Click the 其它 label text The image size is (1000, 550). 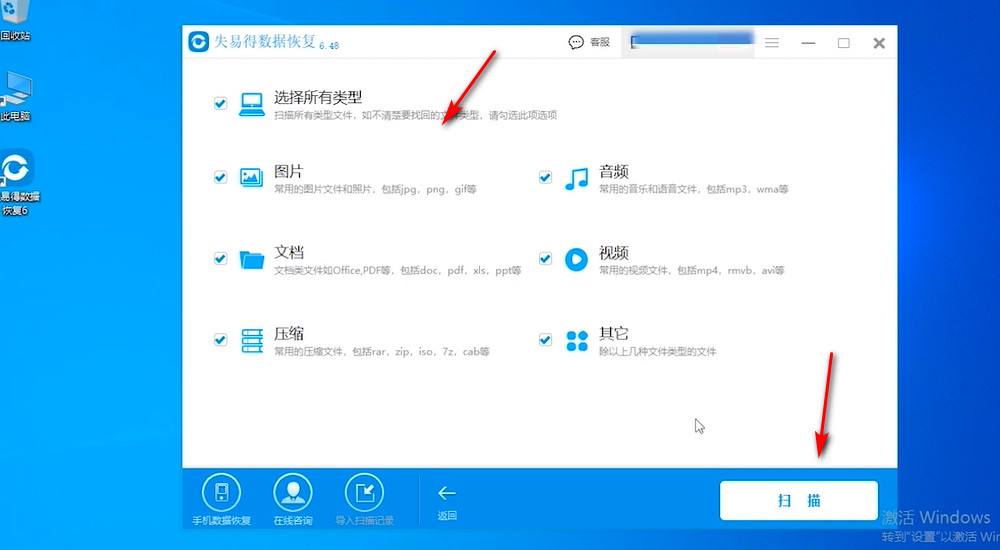[x=614, y=334]
